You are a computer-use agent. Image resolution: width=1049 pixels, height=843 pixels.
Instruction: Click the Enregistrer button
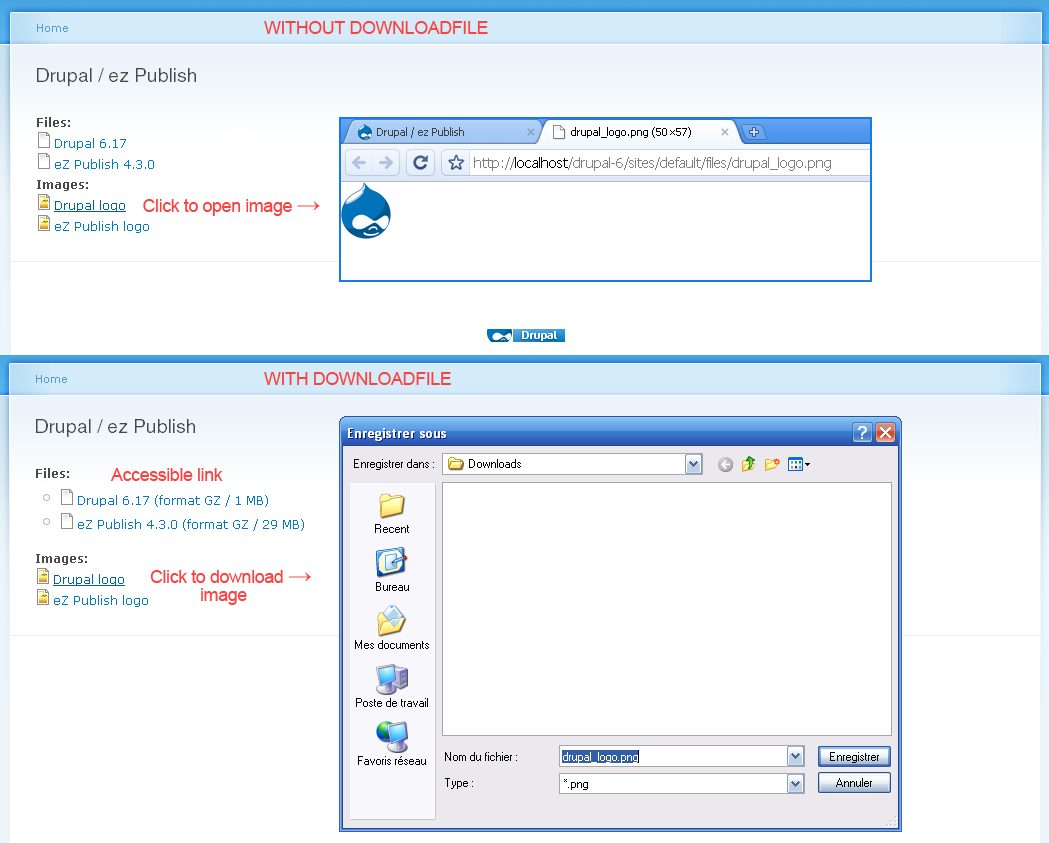tap(853, 756)
